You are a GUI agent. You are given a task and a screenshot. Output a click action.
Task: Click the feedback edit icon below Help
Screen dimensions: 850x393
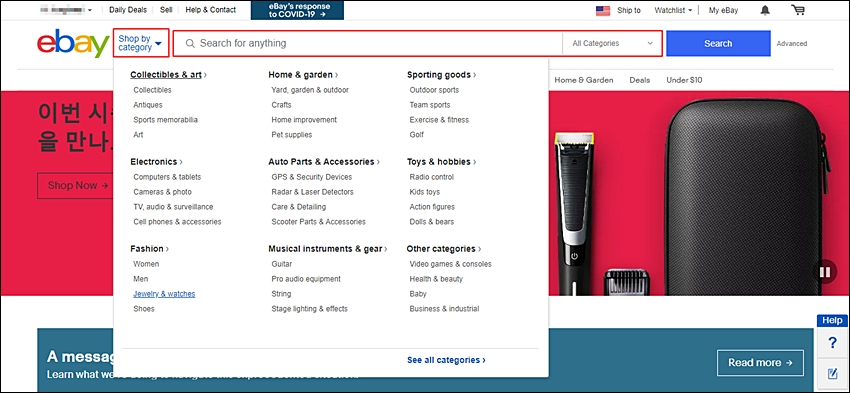click(x=833, y=373)
